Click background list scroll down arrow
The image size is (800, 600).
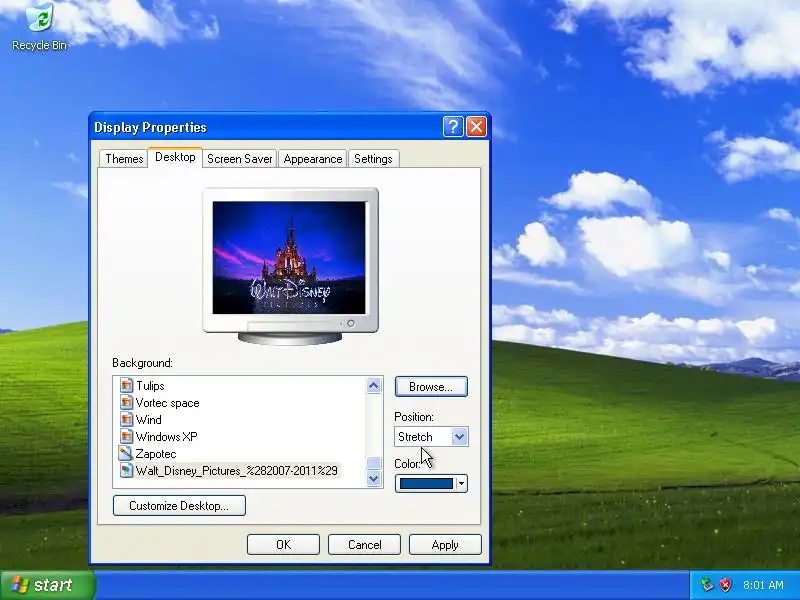[x=374, y=479]
